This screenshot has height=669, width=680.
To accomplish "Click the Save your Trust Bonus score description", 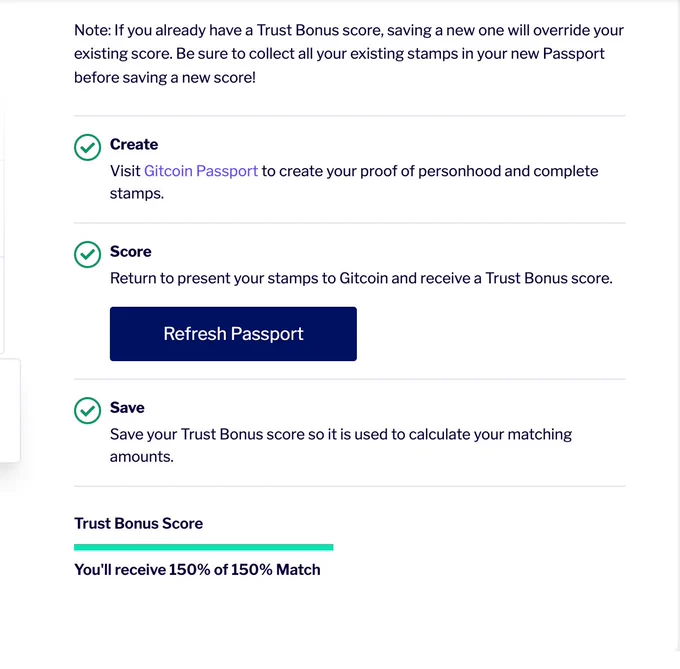I will [341, 445].
